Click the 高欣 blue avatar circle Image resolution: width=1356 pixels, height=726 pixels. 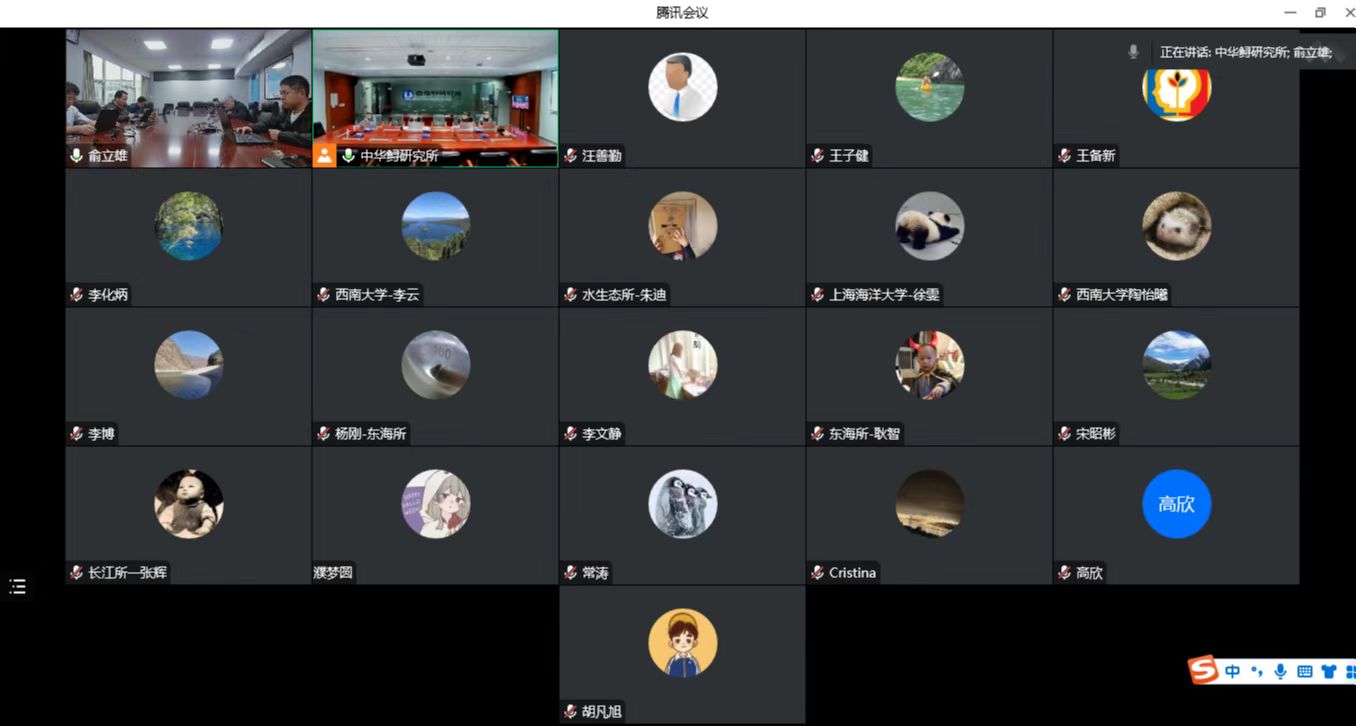point(1176,504)
